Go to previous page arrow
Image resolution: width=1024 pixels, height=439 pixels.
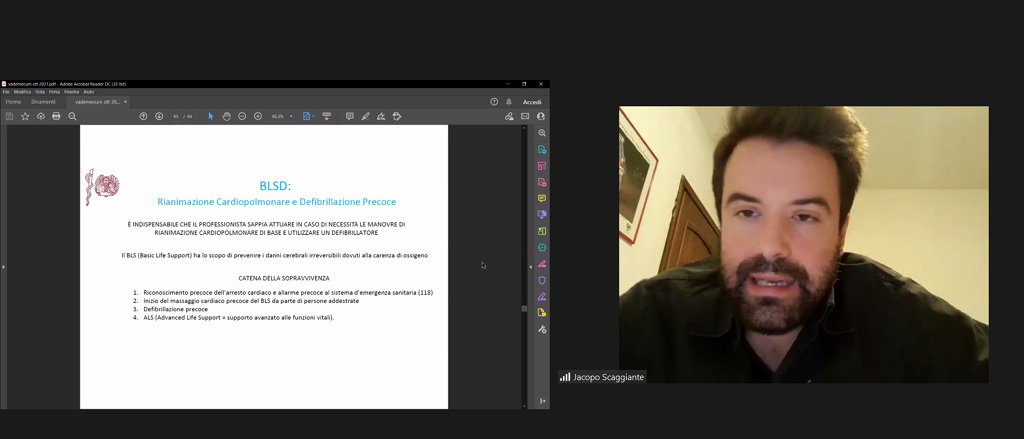point(143,116)
